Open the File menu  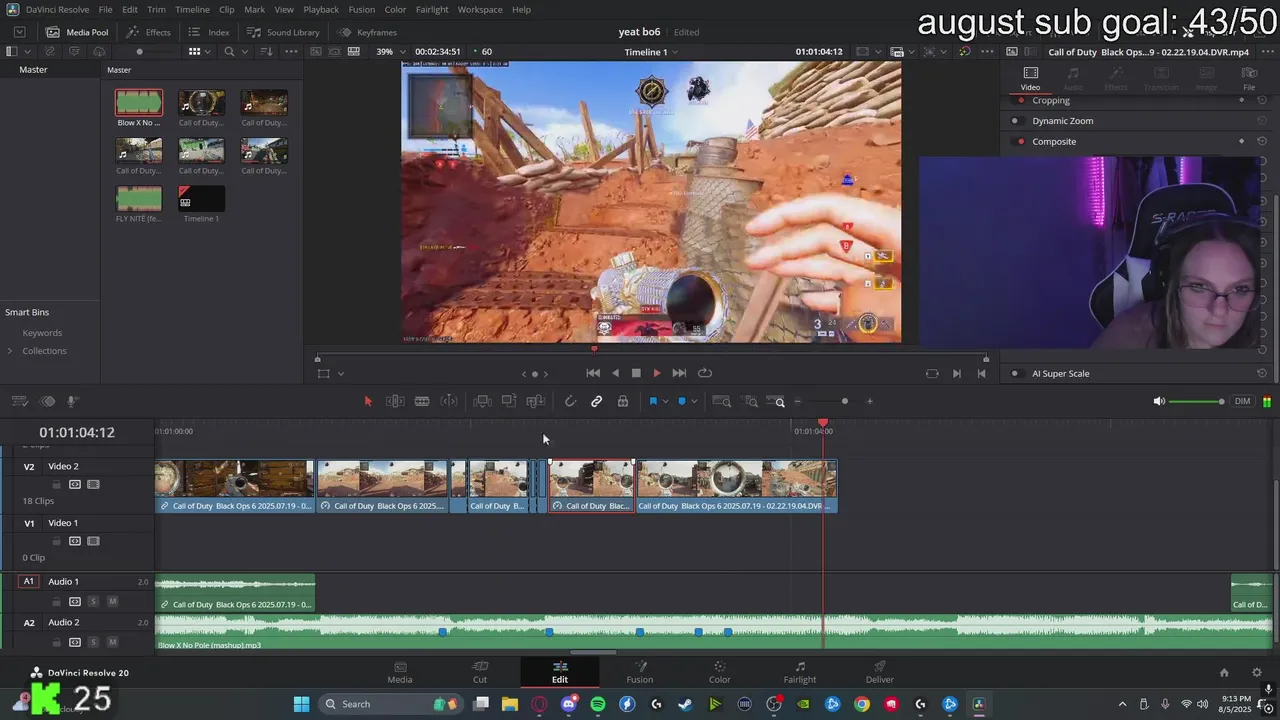(105, 9)
